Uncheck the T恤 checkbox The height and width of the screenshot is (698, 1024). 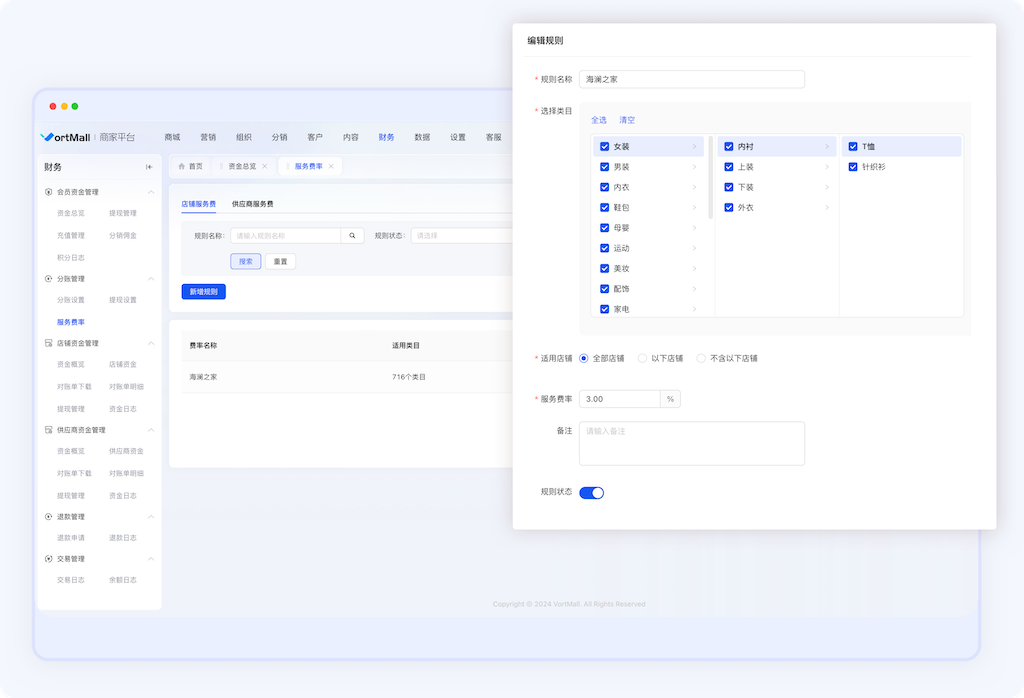click(853, 147)
